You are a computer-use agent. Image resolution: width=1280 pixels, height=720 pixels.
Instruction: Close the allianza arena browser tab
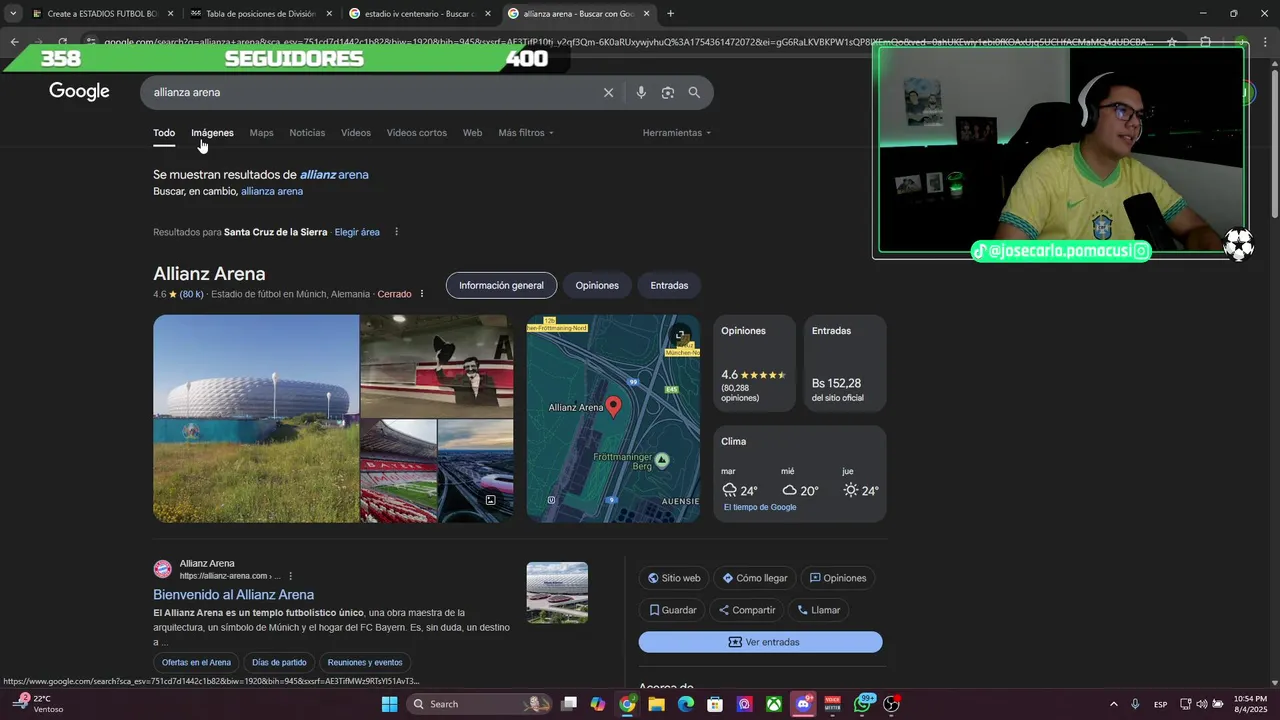pyautogui.click(x=646, y=14)
